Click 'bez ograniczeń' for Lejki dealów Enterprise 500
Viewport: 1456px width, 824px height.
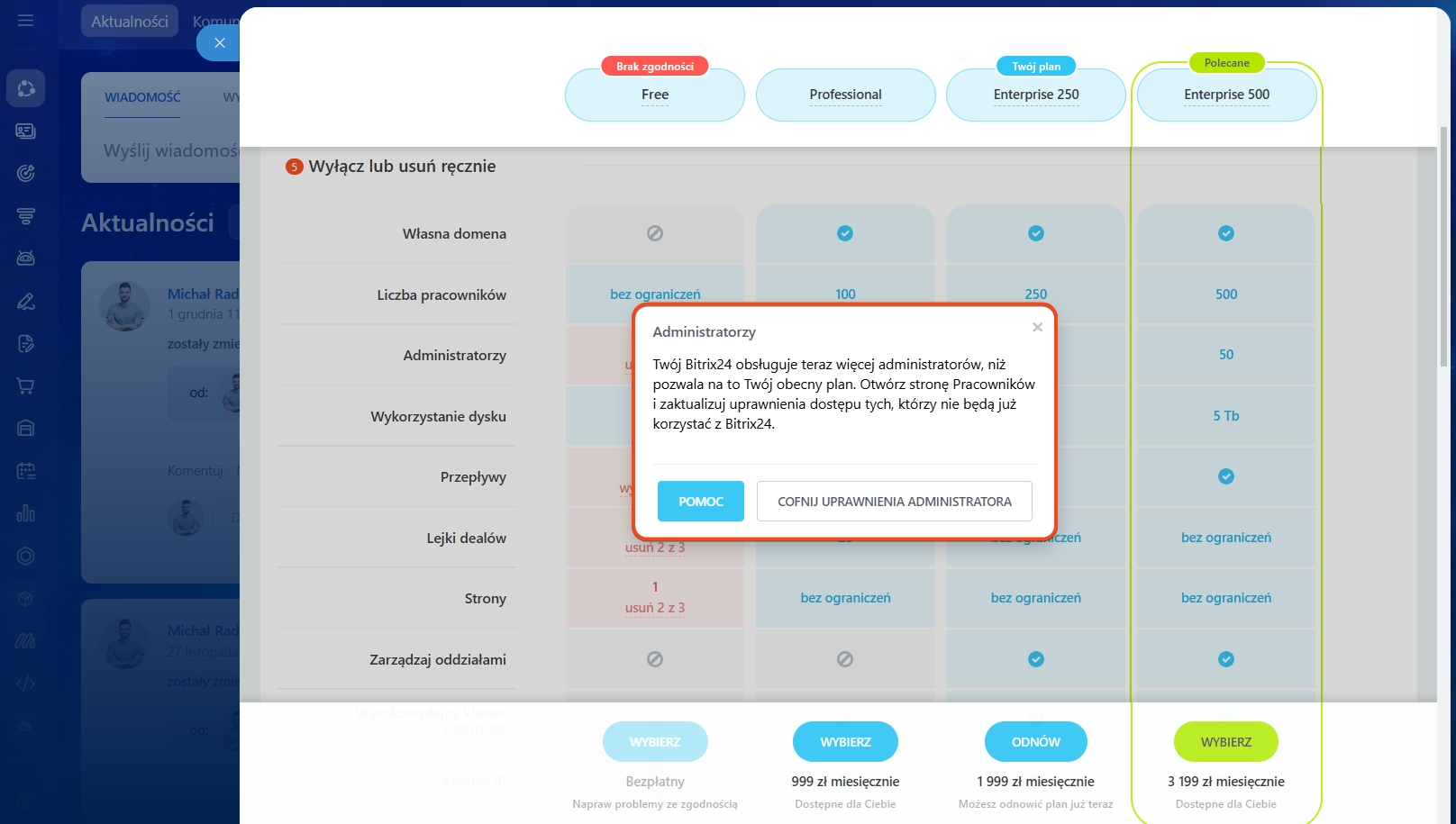[1226, 538]
